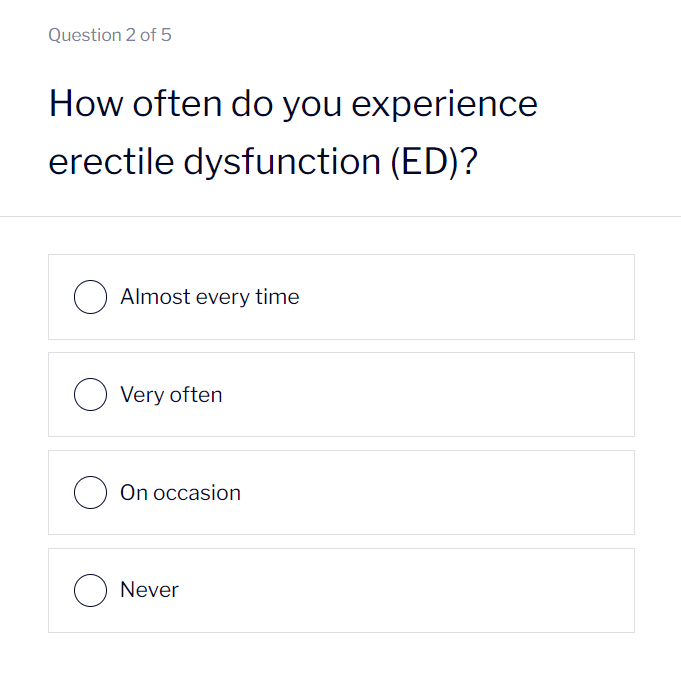Click the "Almost every time" label text

[x=209, y=297]
